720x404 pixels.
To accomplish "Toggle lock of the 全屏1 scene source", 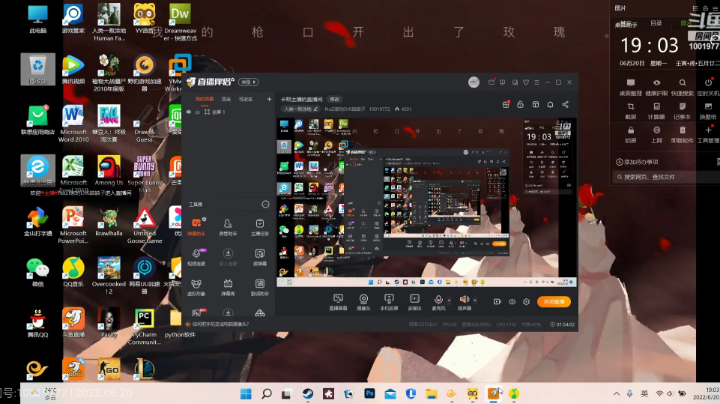I will coord(197,112).
